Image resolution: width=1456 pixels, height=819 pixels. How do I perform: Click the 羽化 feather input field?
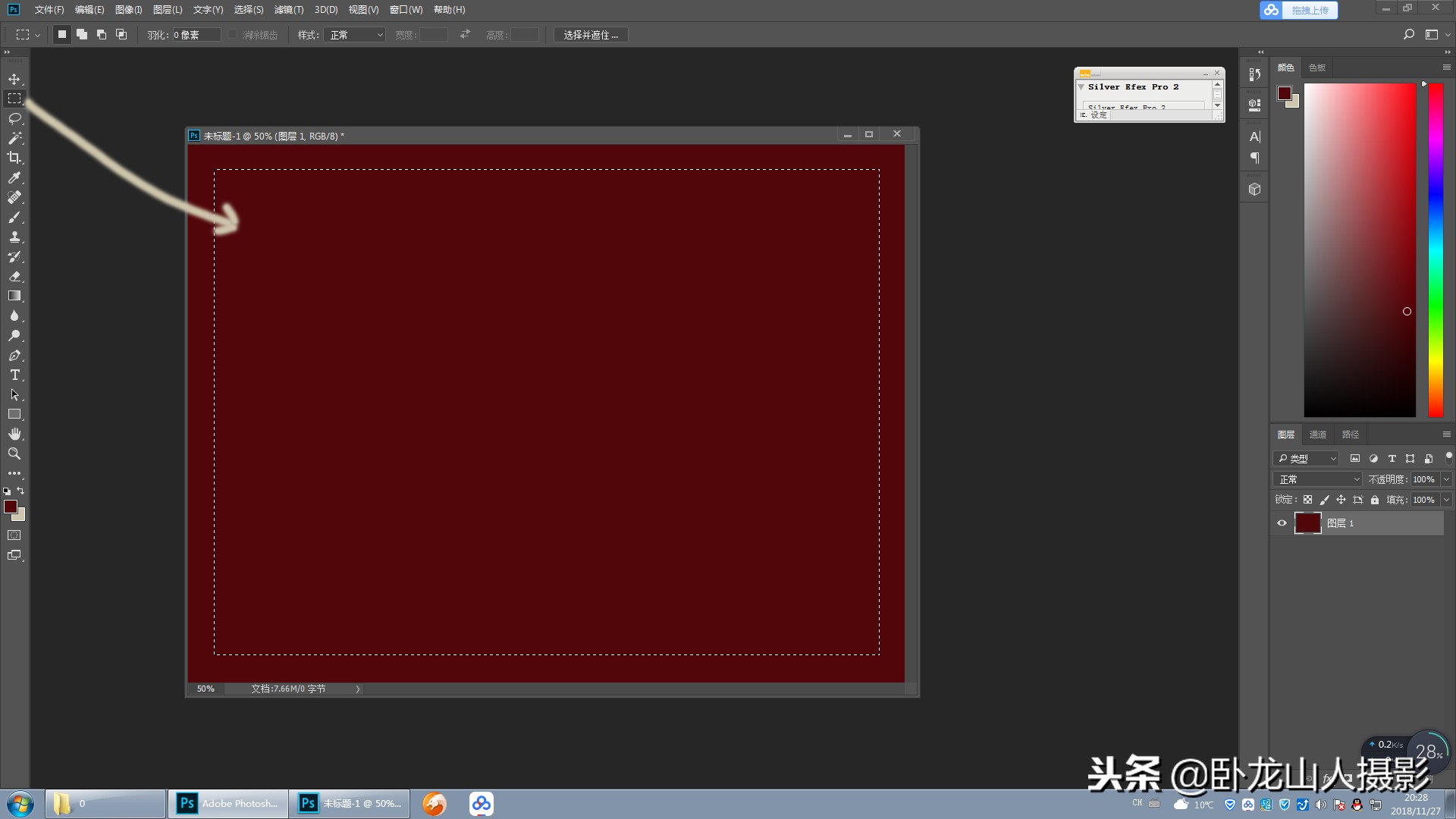pyautogui.click(x=196, y=35)
